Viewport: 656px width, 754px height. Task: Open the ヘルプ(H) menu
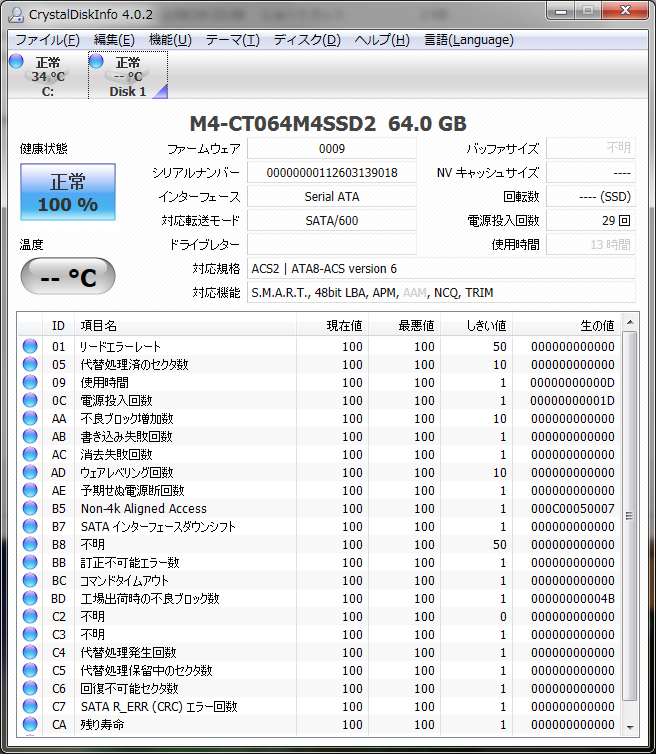click(382, 39)
